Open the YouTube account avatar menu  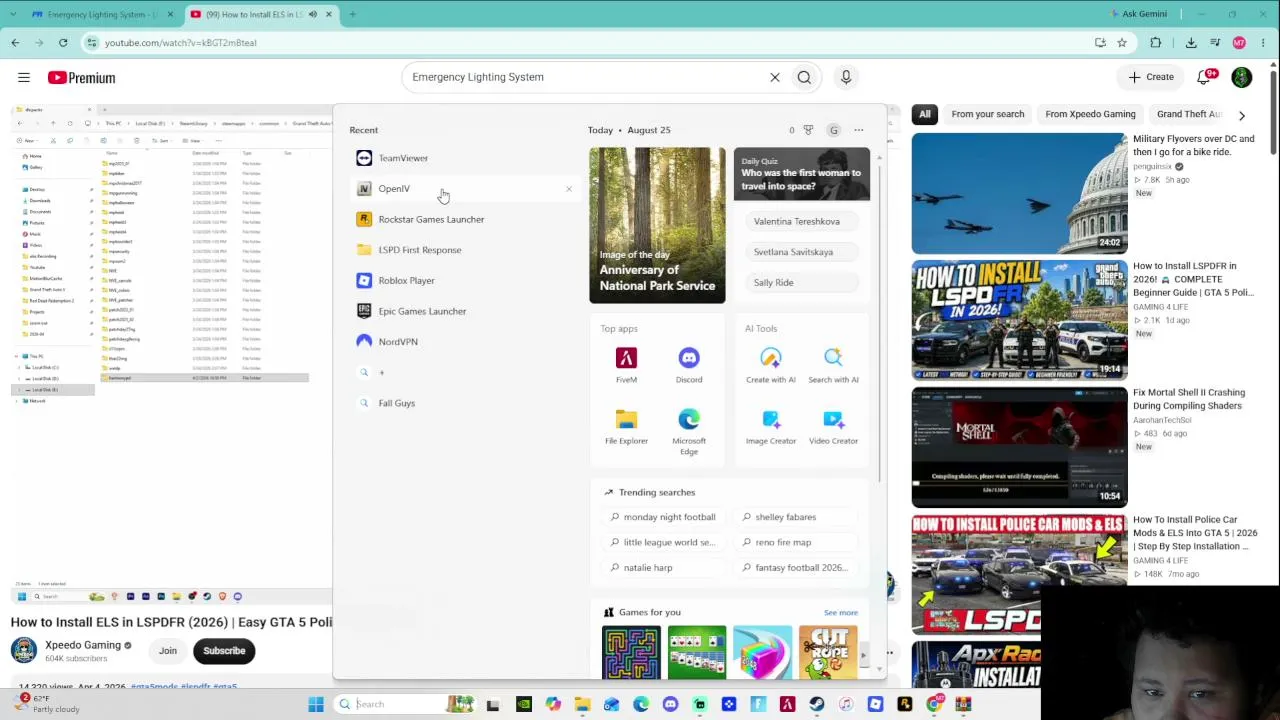pos(1242,77)
